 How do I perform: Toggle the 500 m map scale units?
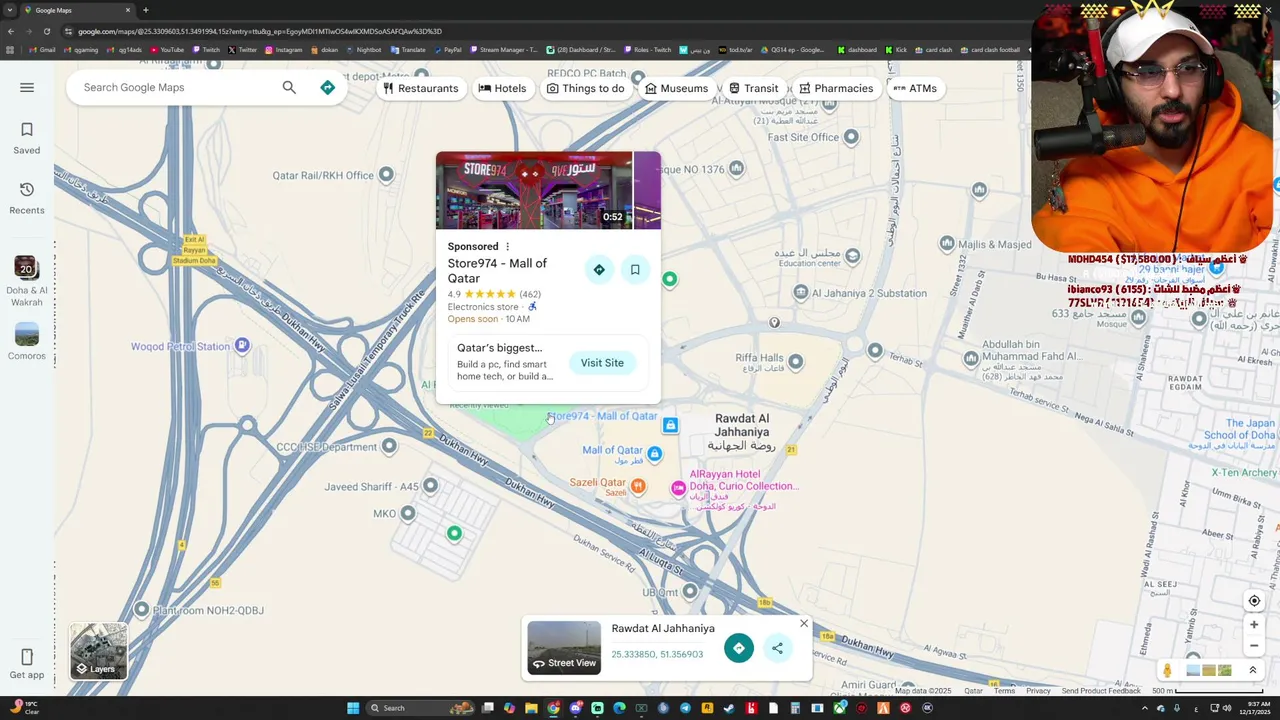tap(1206, 691)
